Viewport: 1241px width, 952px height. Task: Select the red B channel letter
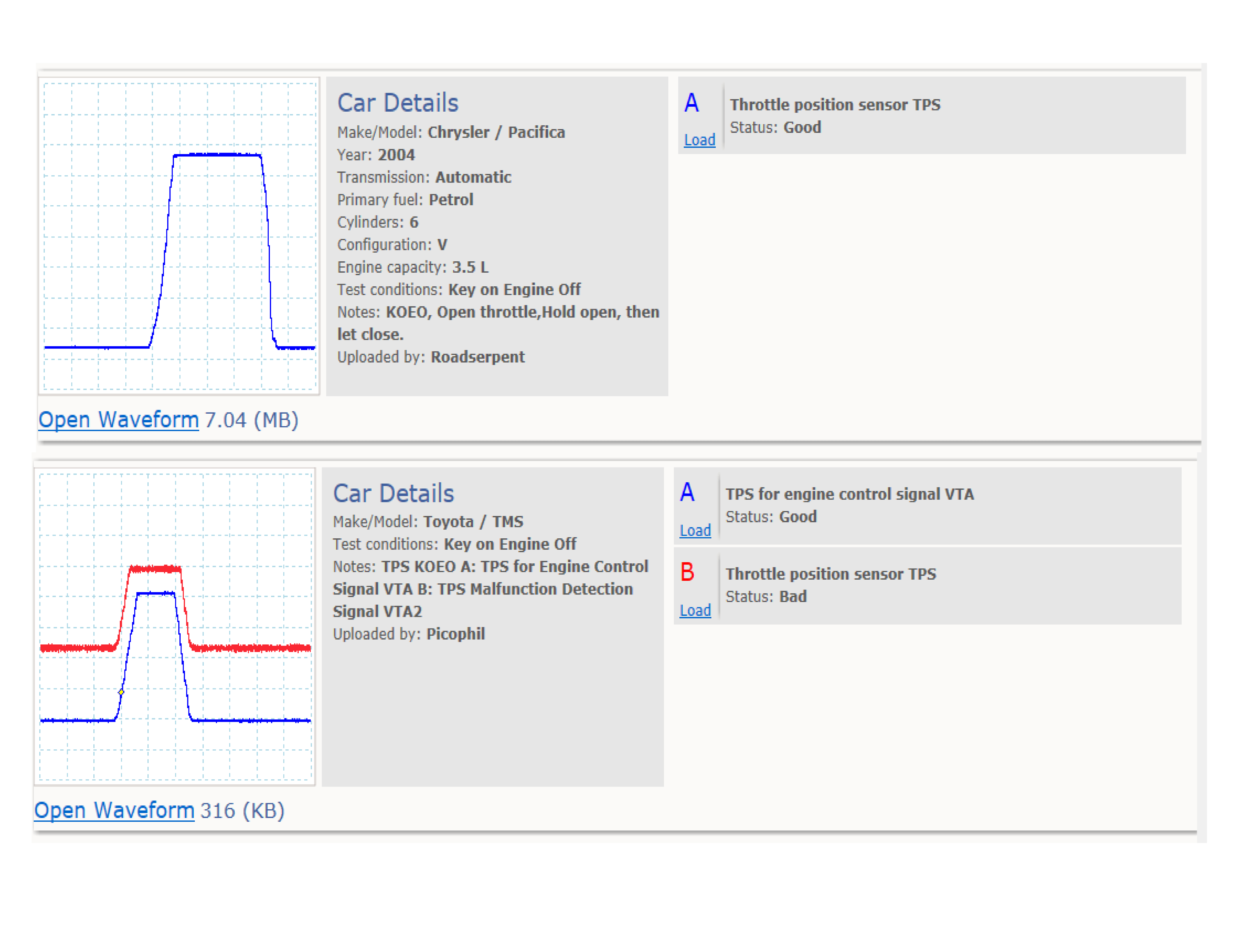pyautogui.click(x=687, y=572)
